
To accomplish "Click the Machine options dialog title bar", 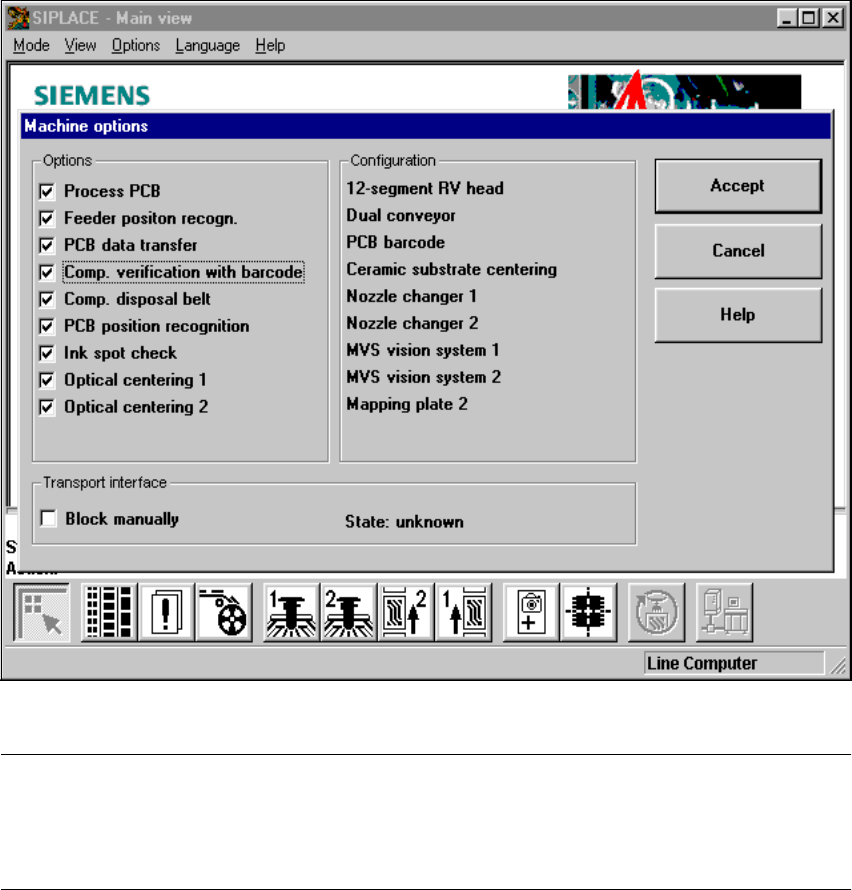I will pos(426,126).
